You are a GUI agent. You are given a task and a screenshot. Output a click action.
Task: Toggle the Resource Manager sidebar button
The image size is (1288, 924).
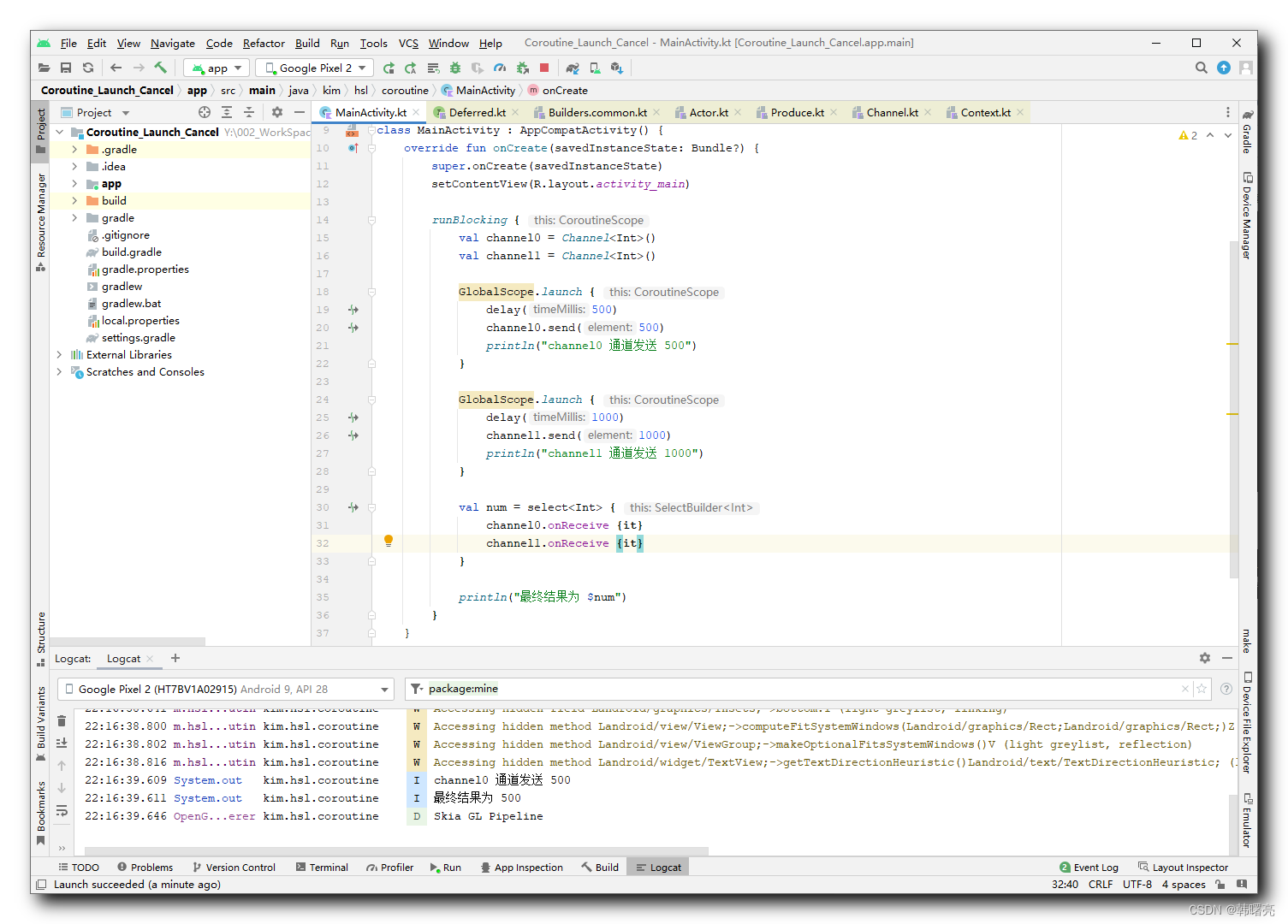(x=40, y=222)
